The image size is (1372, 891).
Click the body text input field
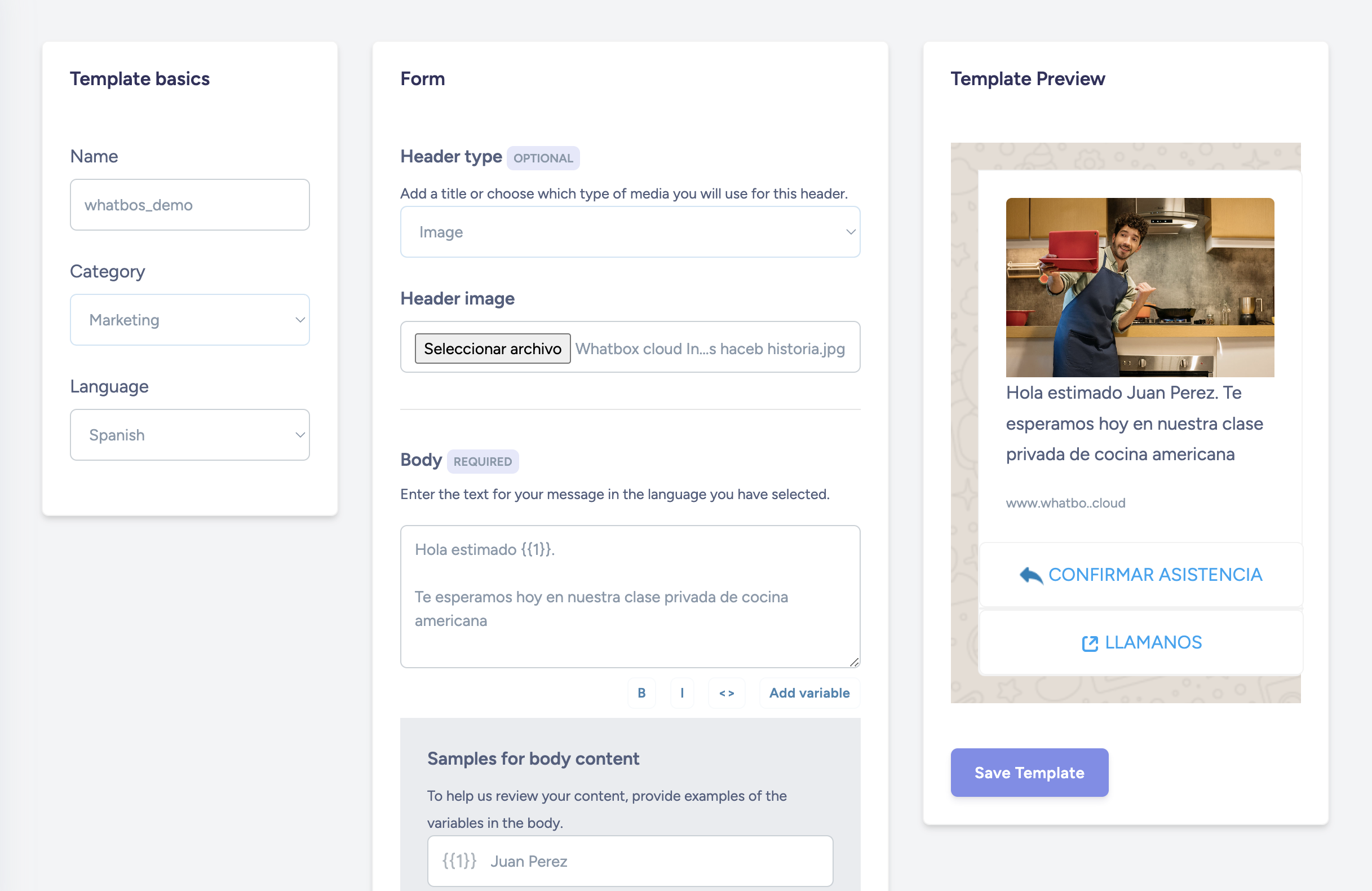pyautogui.click(x=629, y=596)
